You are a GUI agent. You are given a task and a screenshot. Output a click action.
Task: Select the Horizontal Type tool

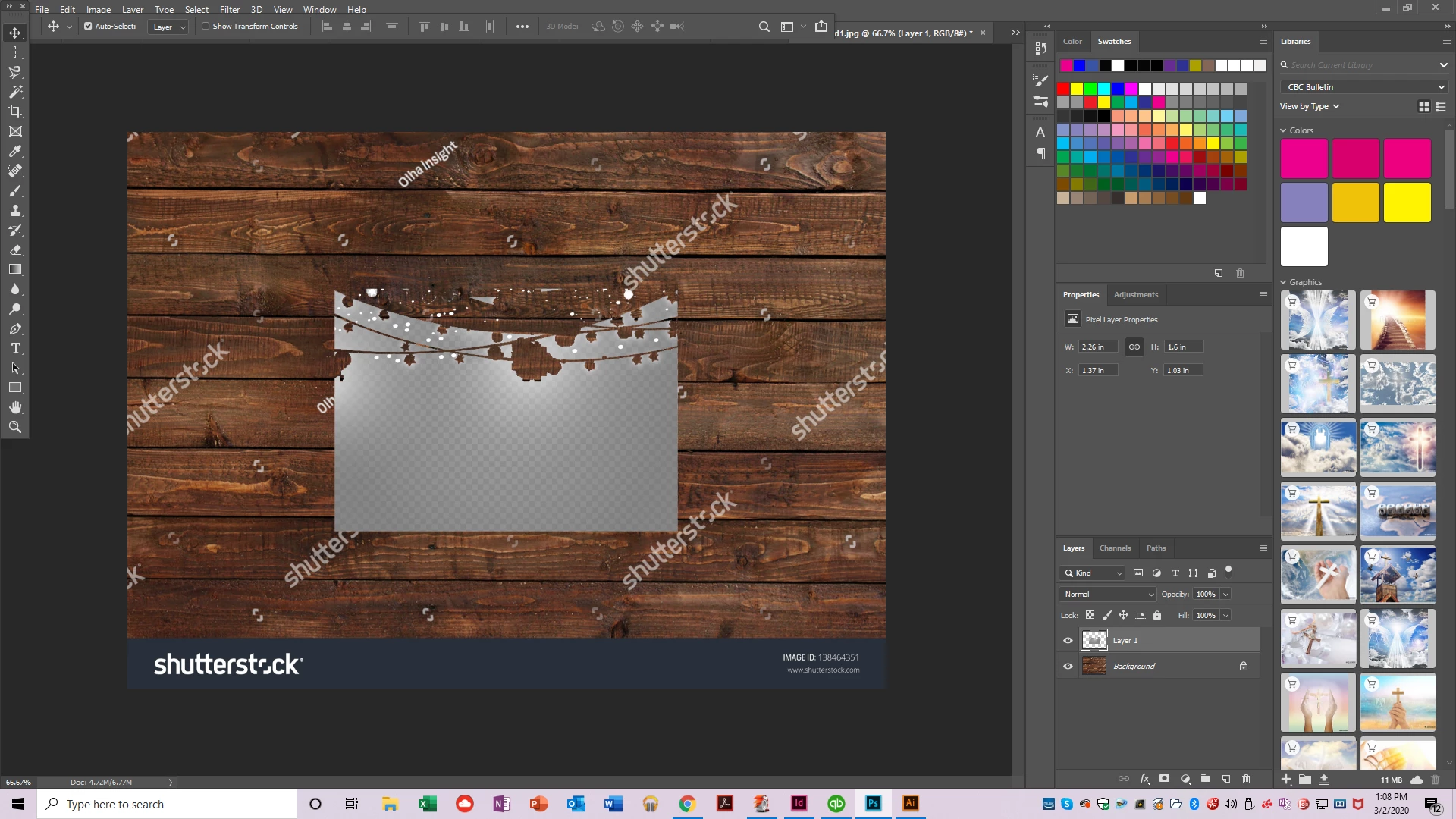[x=15, y=348]
